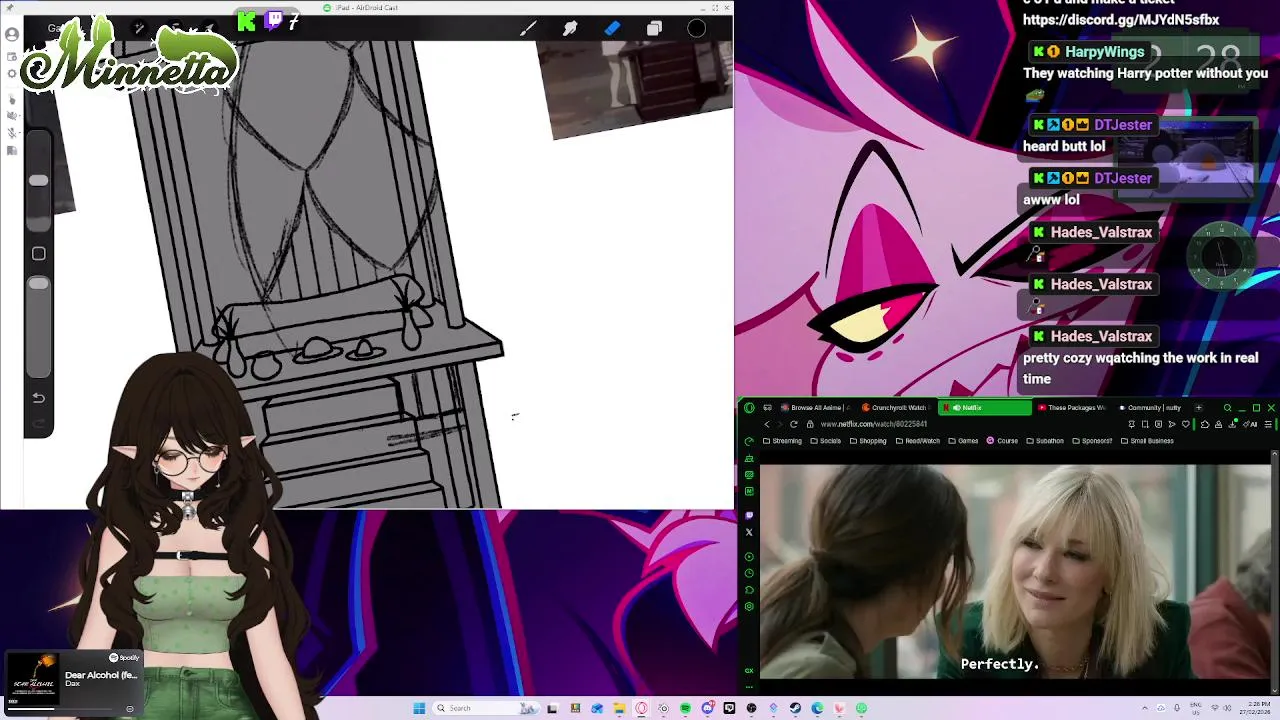1280x720 pixels.
Task: Open Microsoft Edge from the taskbar
Action: tap(817, 708)
